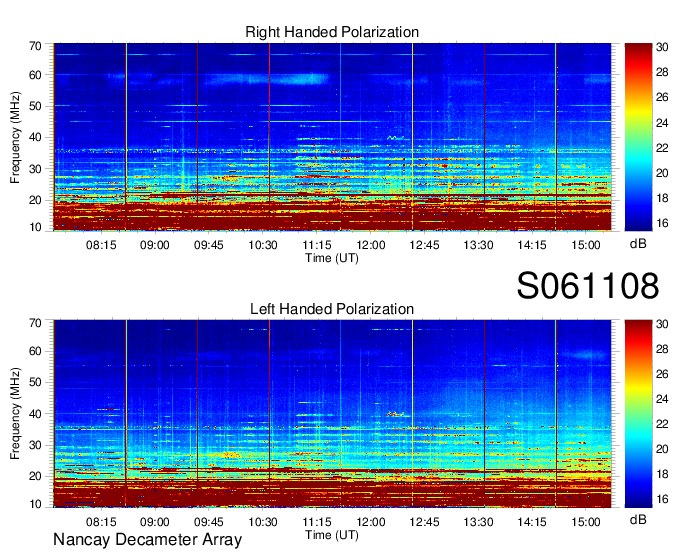Click the 60 MHz tick on the upper plot
The width and height of the screenshot is (680, 552).
tap(35, 75)
